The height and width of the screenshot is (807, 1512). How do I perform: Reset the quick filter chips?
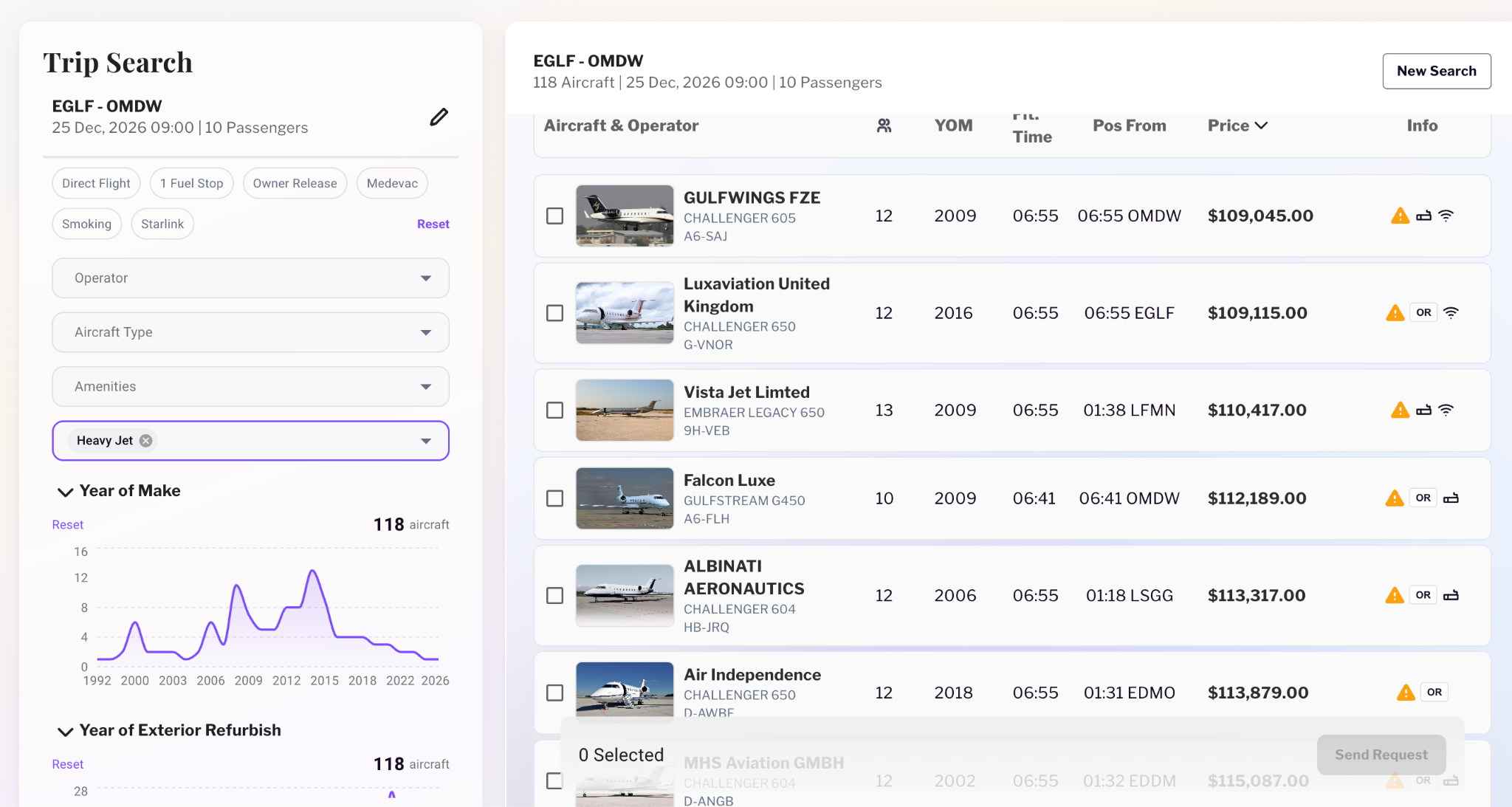click(433, 224)
